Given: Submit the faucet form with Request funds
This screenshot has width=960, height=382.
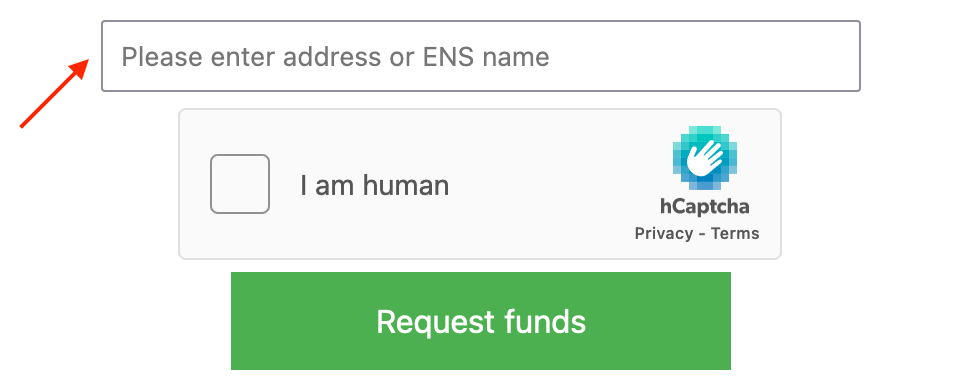Looking at the screenshot, I should 481,321.
